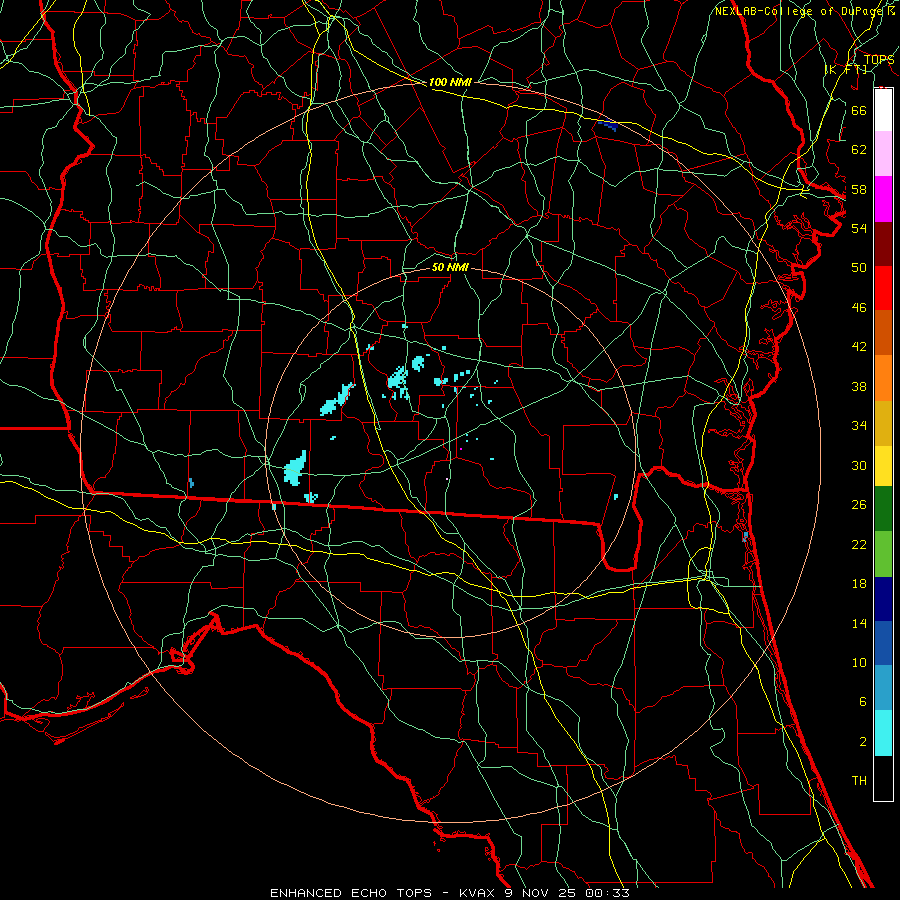Viewport: 900px width, 900px height.
Task: Click the legend value 30
Action: 859,465
